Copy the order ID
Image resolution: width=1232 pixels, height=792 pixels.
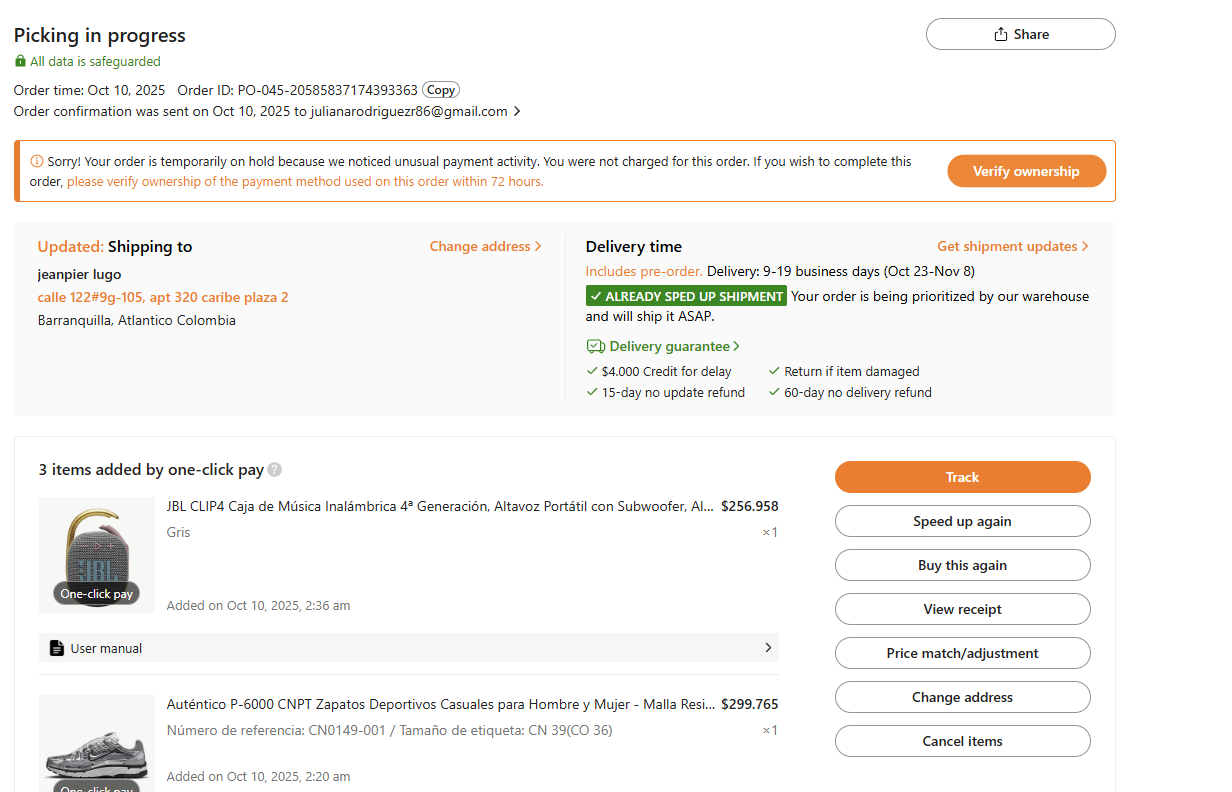[x=440, y=90]
